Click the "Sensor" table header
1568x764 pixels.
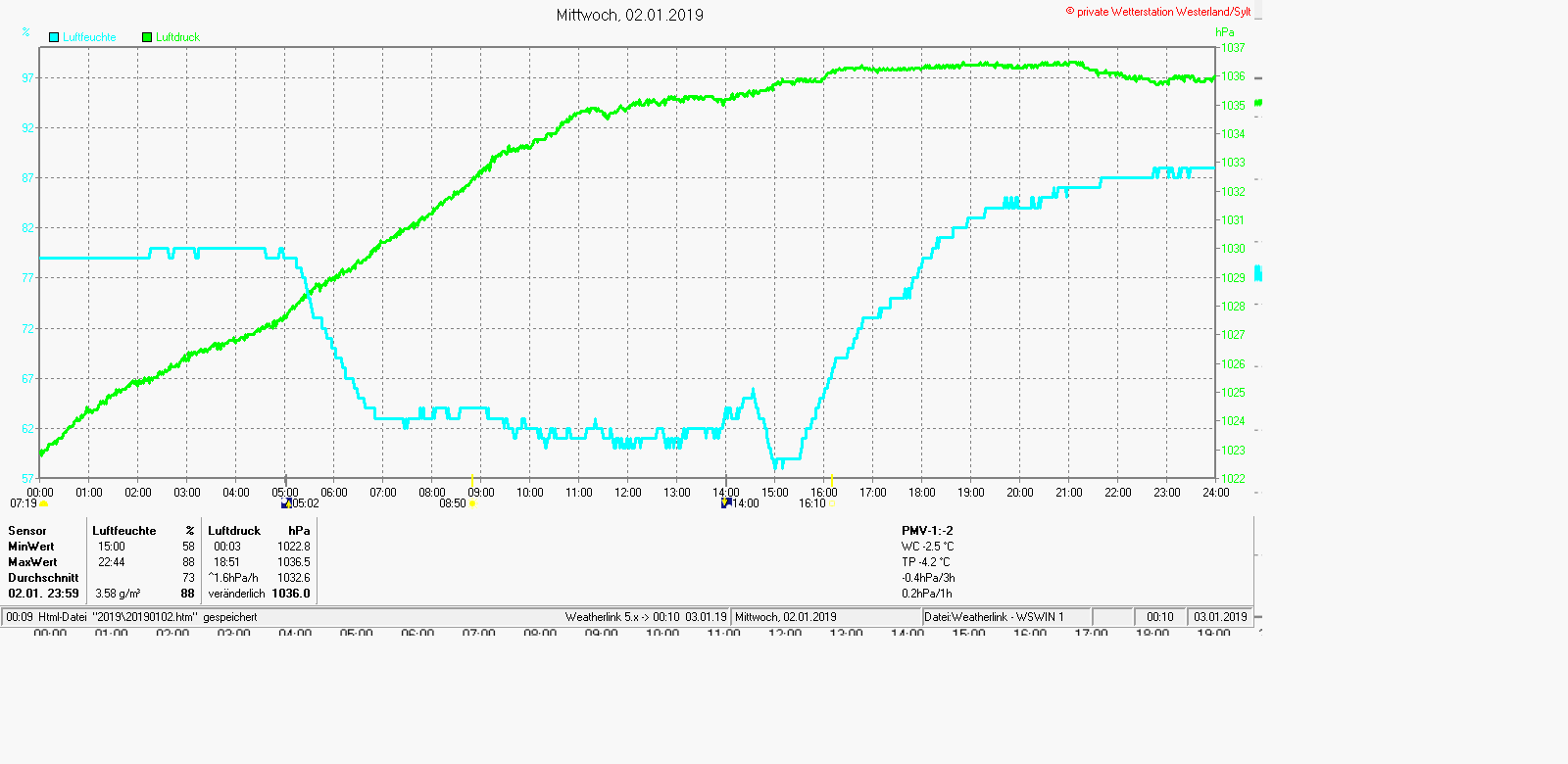(x=27, y=531)
